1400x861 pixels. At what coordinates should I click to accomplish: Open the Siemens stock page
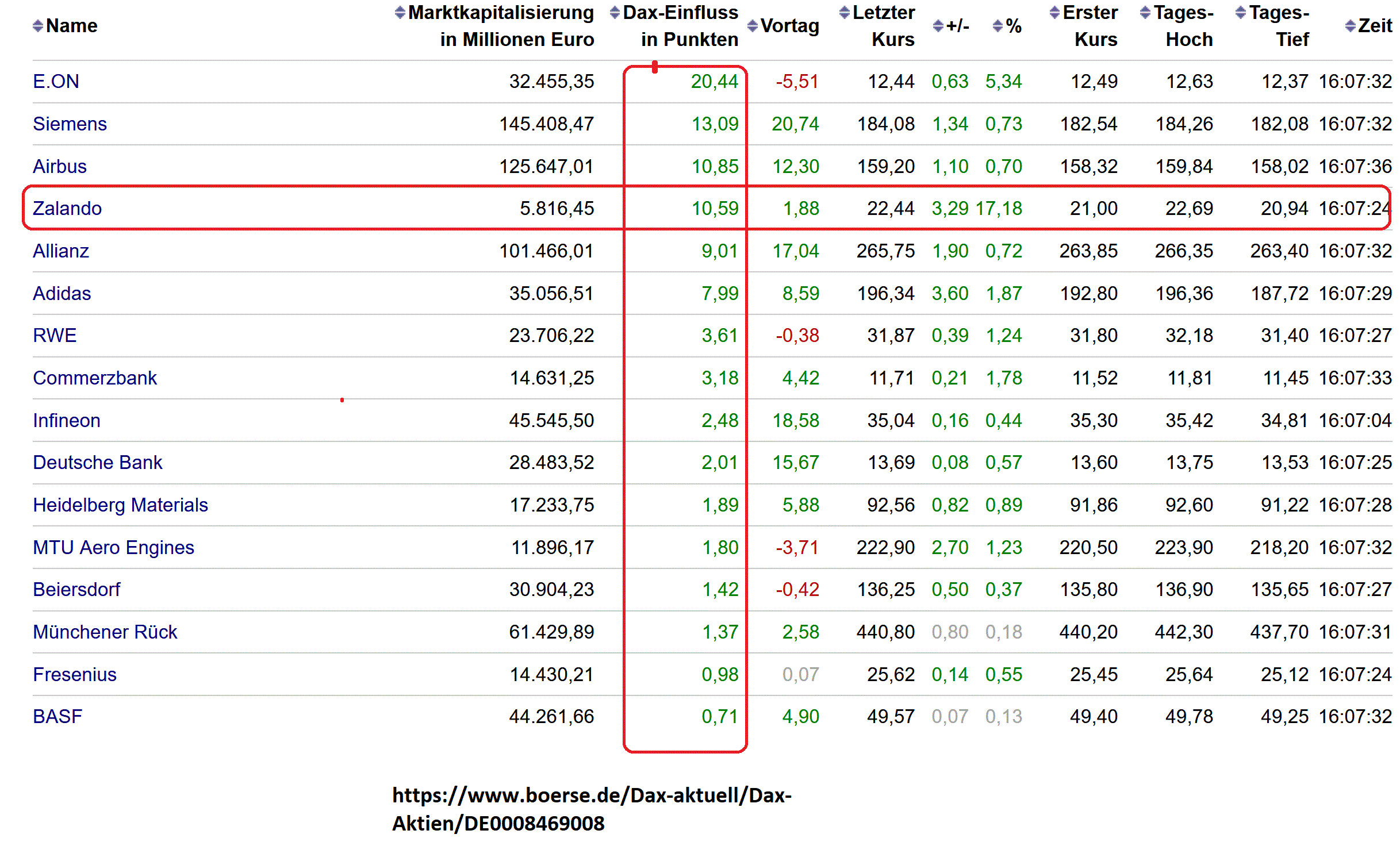coord(70,124)
